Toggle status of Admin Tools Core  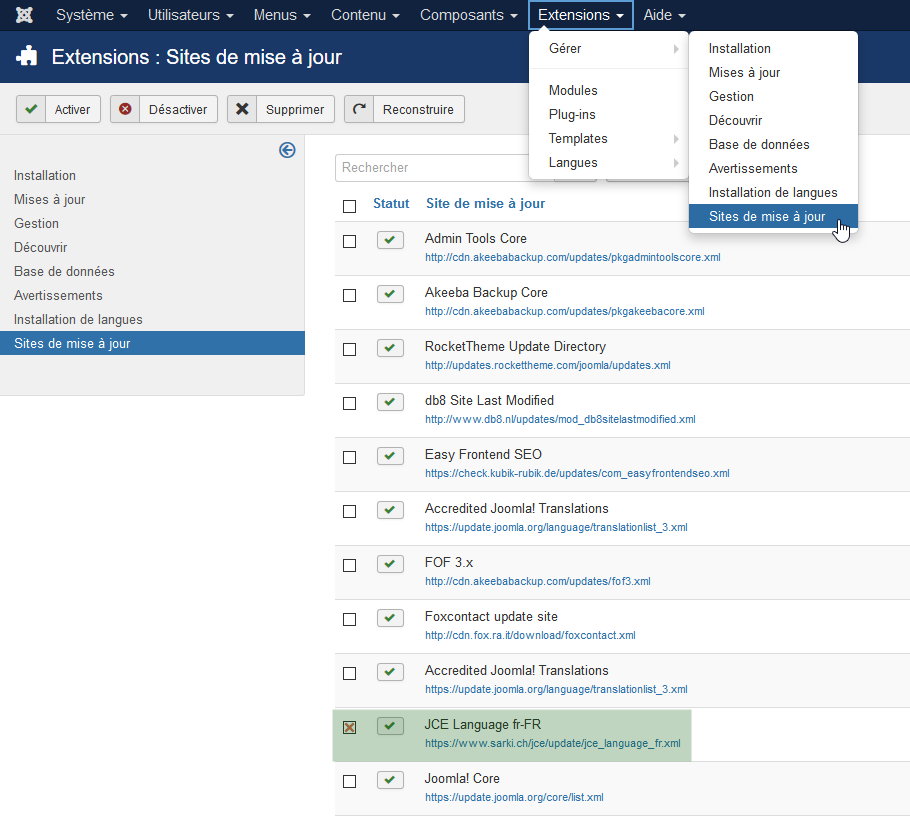(390, 240)
